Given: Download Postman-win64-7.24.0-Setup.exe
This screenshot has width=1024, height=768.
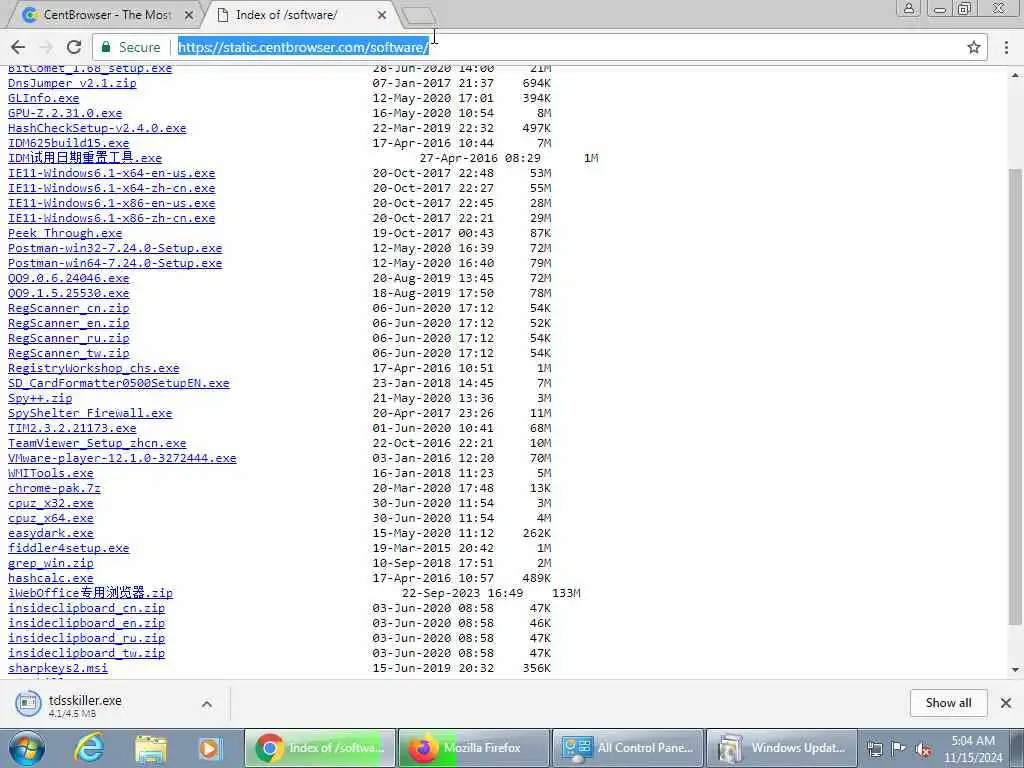Looking at the screenshot, I should tap(115, 263).
